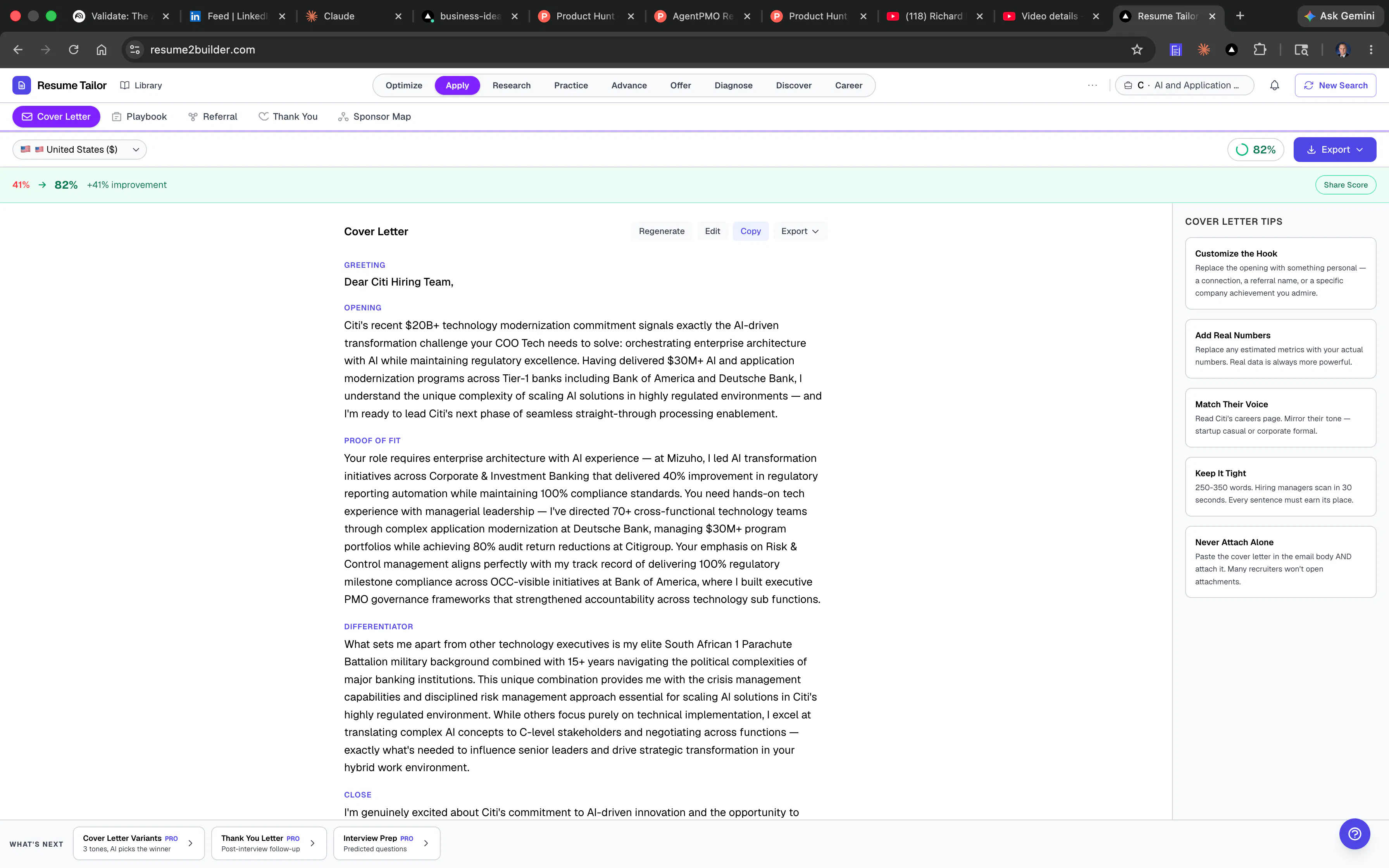Close the Resume Tailor browser tab
1389x868 pixels.
pos(1212,16)
